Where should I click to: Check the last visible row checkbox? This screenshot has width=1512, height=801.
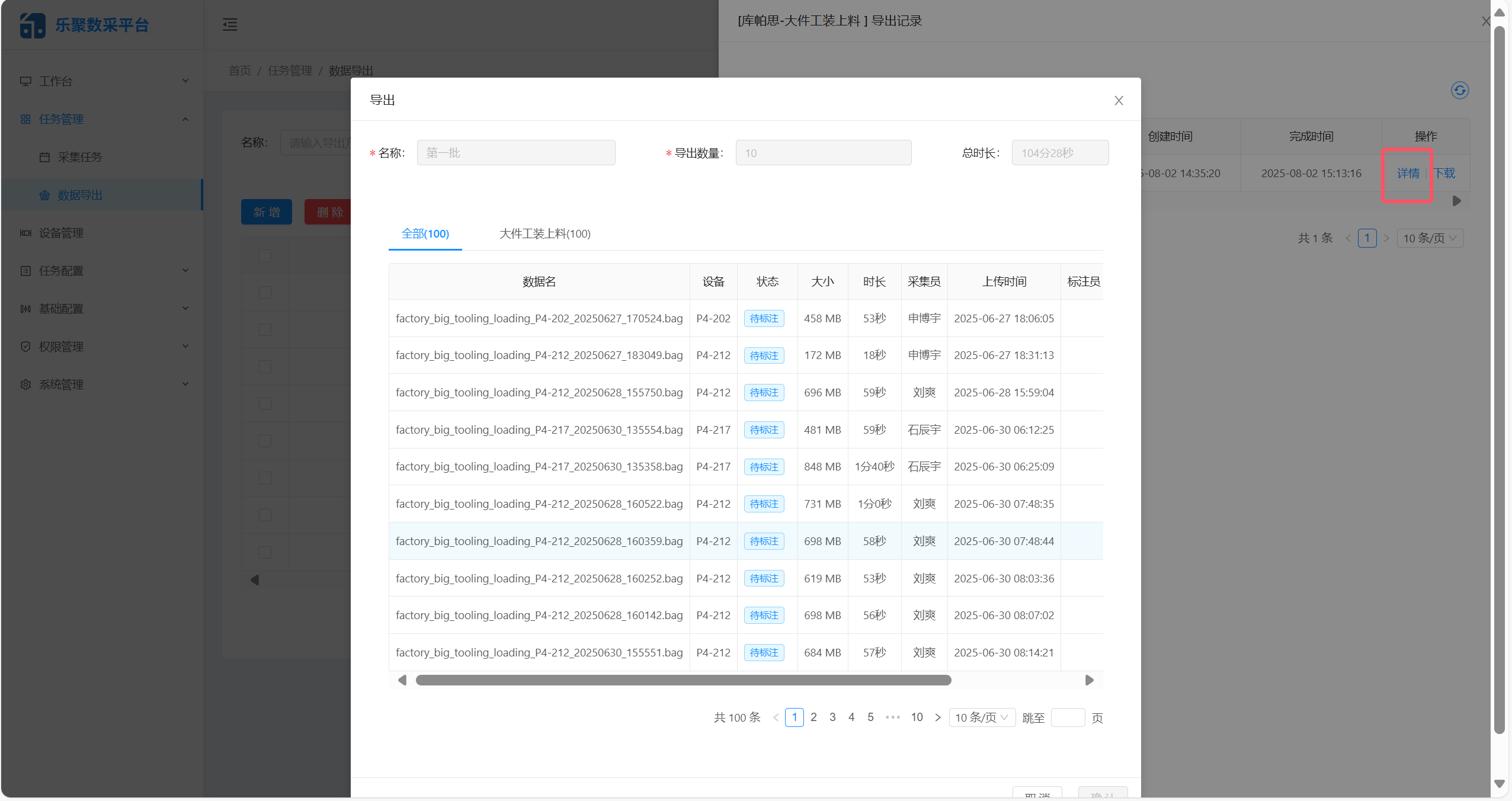tap(264, 552)
